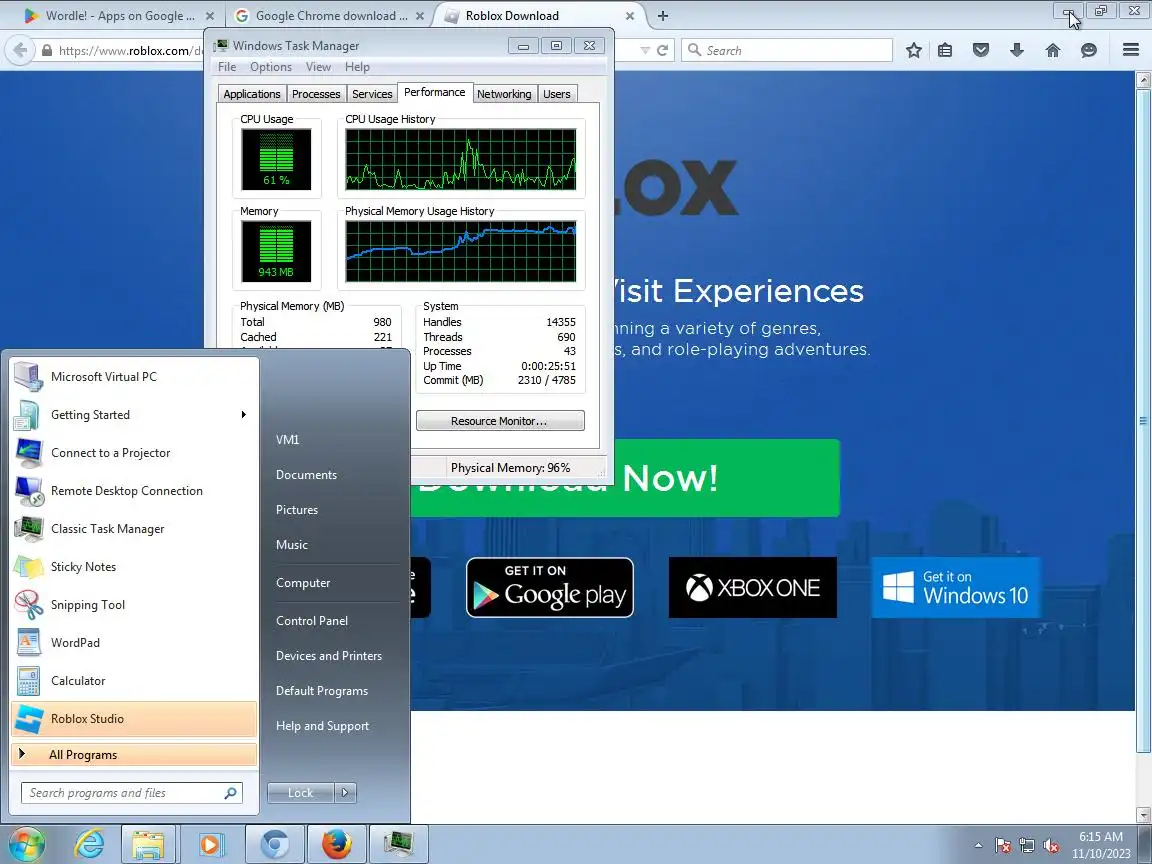The width and height of the screenshot is (1152, 864).
Task: Open VM1 user folder
Action: [287, 439]
